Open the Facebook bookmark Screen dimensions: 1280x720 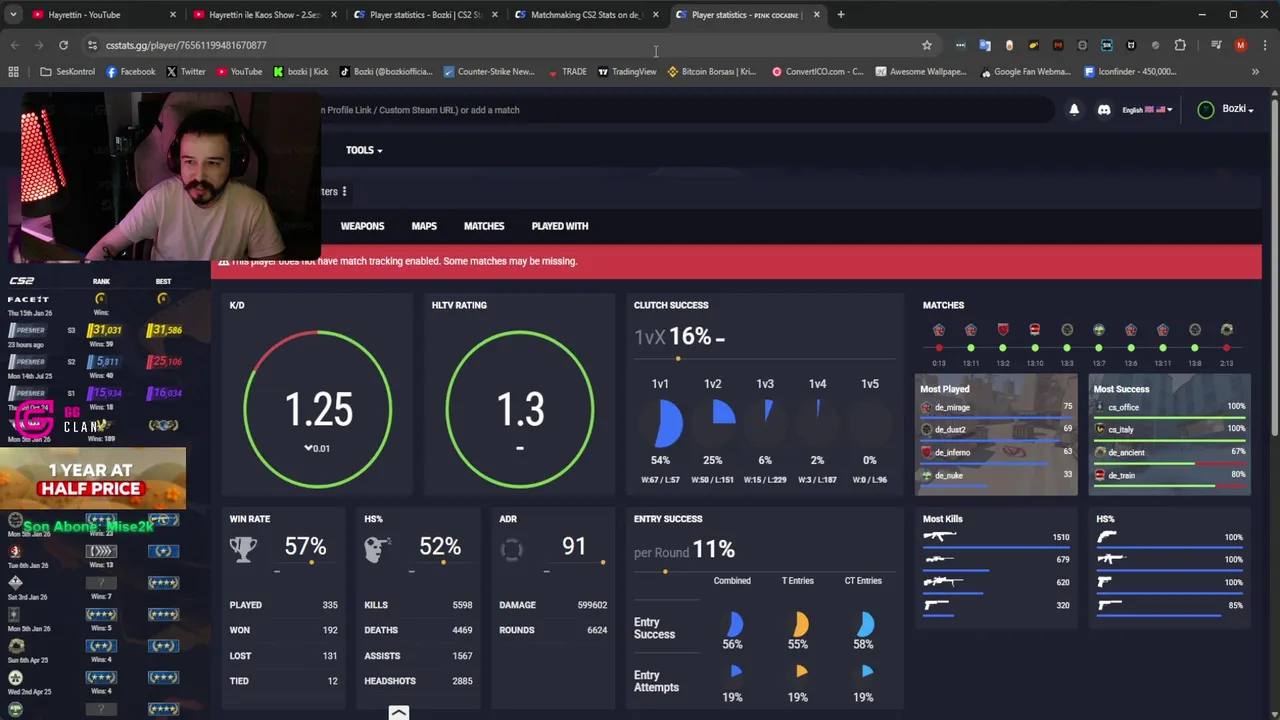[x=130, y=72]
